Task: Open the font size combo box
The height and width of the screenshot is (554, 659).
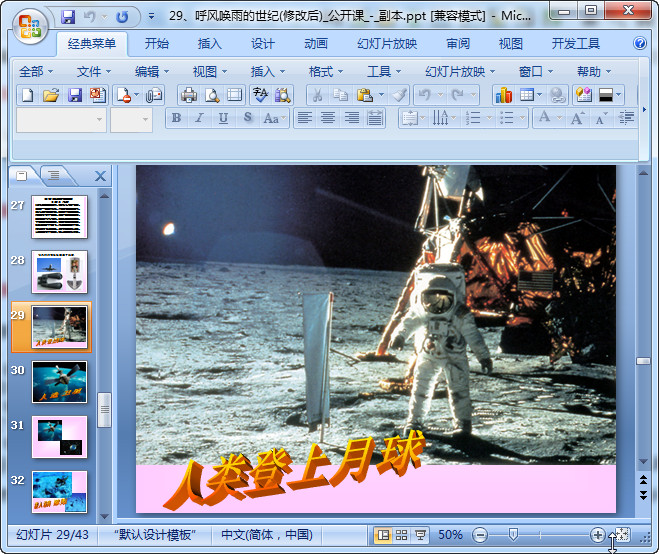Action: 131,120
